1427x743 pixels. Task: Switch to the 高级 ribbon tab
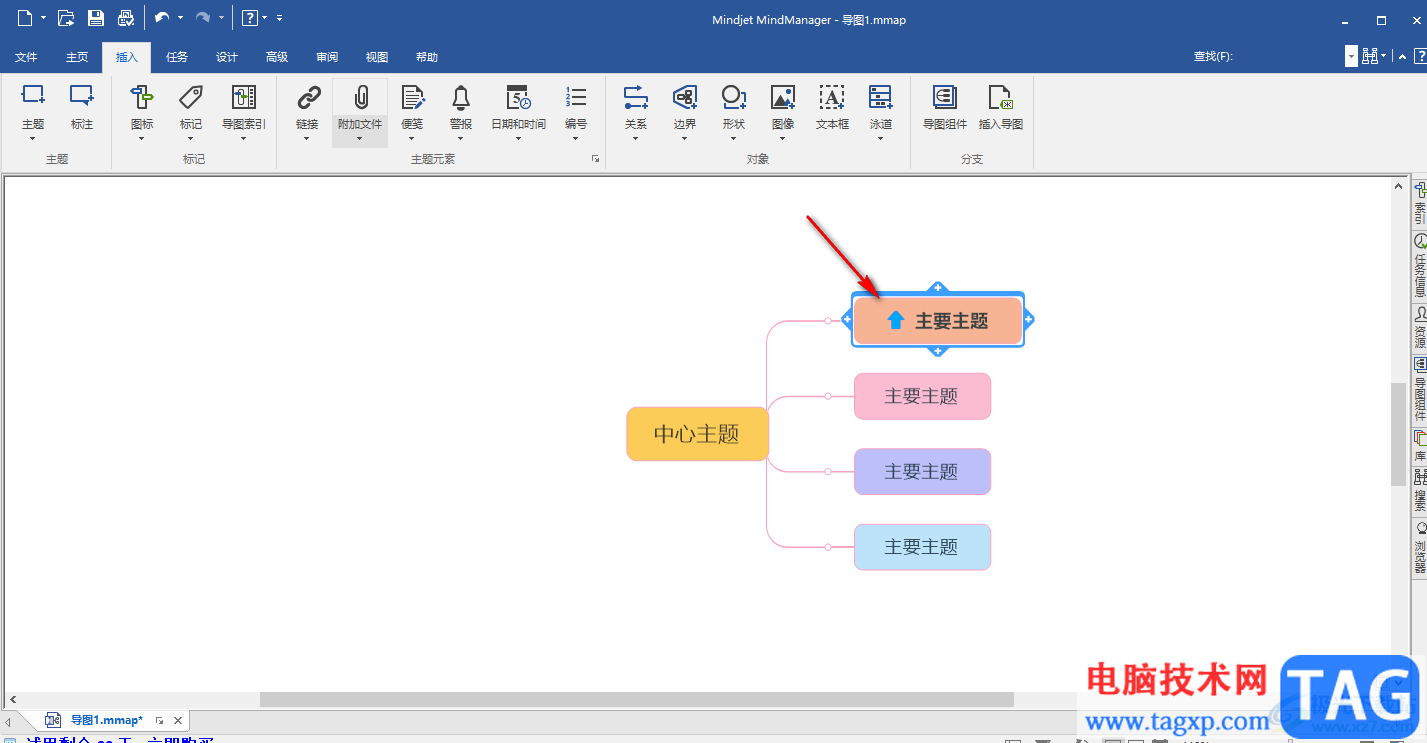(277, 57)
